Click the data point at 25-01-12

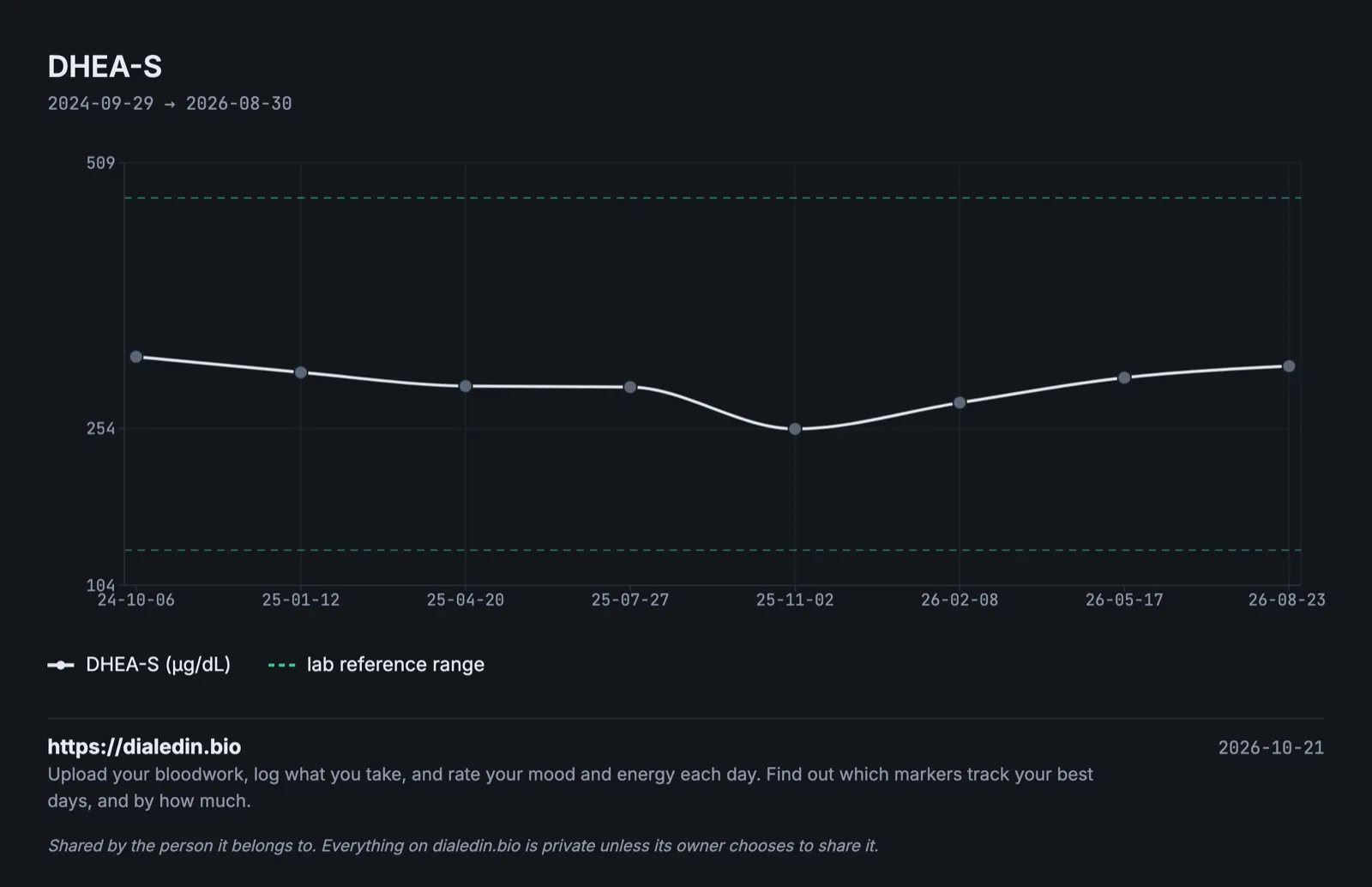tap(301, 372)
